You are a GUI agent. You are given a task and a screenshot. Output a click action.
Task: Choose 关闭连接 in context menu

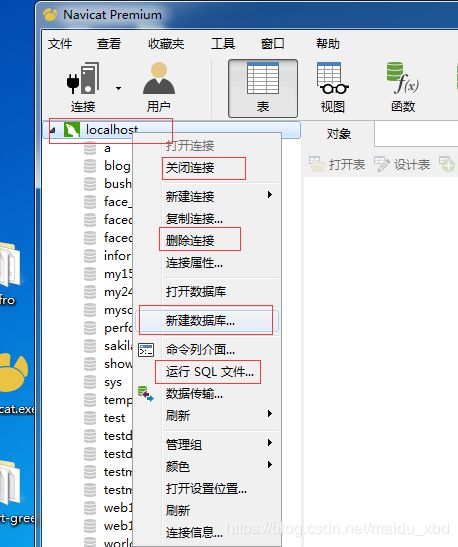(190, 168)
